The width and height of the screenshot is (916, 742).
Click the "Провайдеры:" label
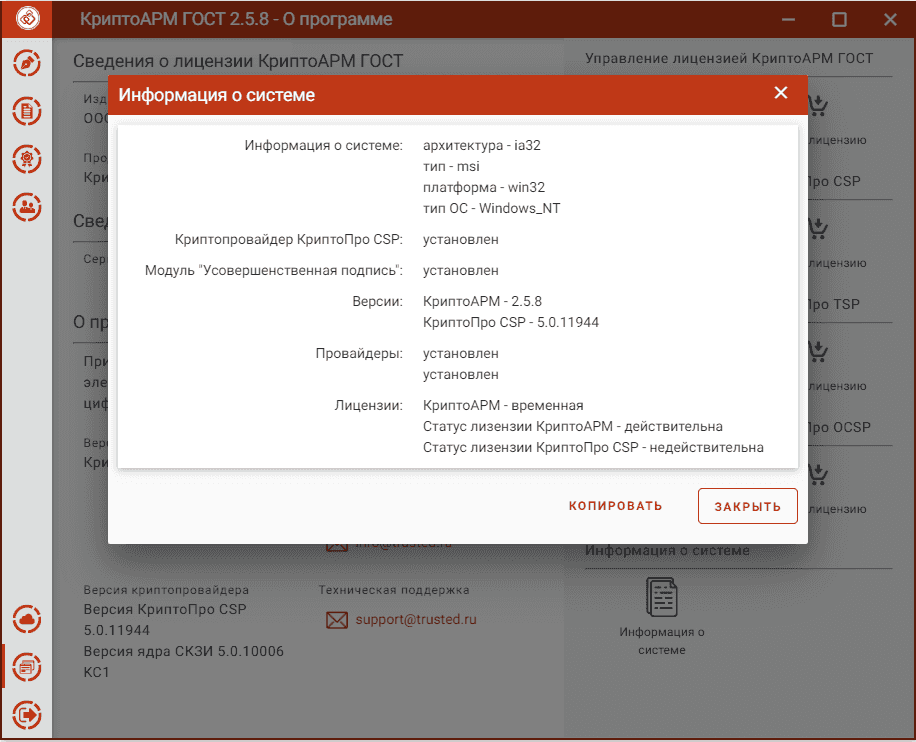point(359,353)
